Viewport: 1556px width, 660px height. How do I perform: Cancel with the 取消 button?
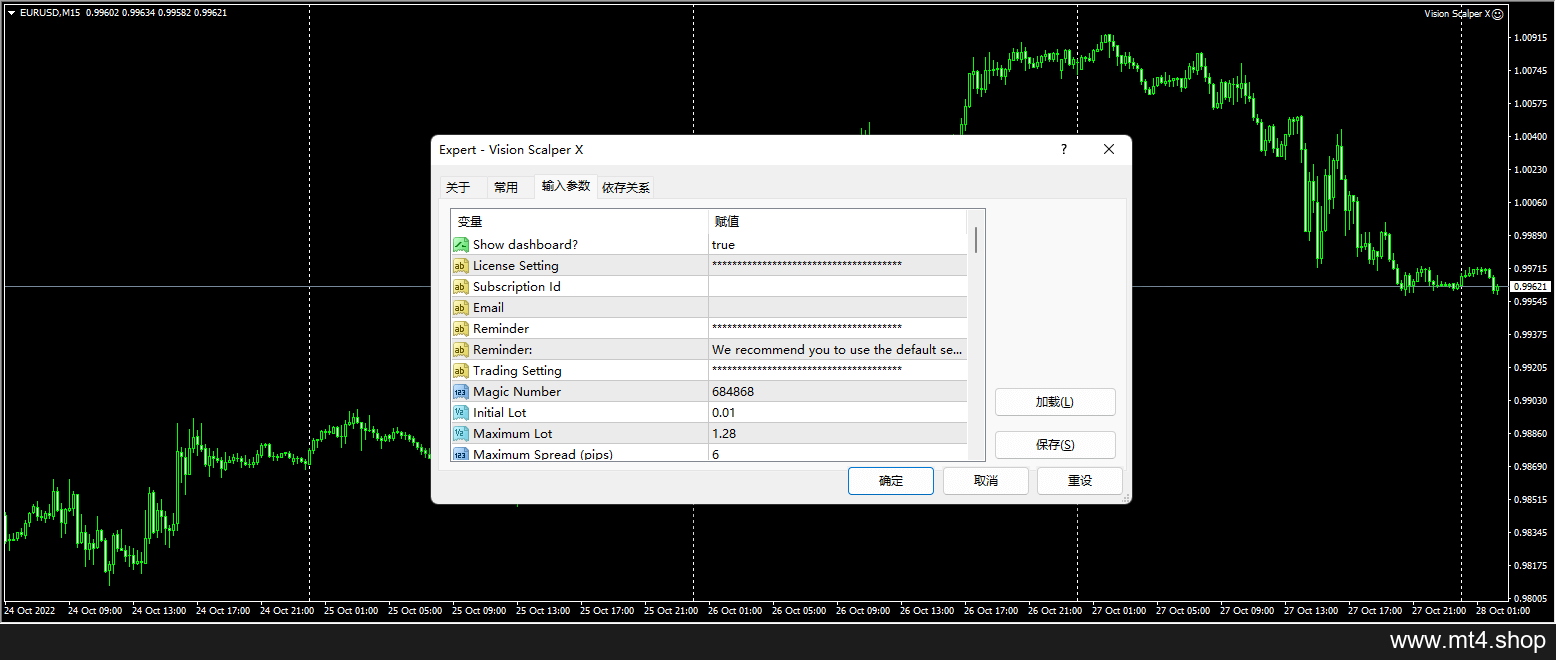tap(986, 481)
